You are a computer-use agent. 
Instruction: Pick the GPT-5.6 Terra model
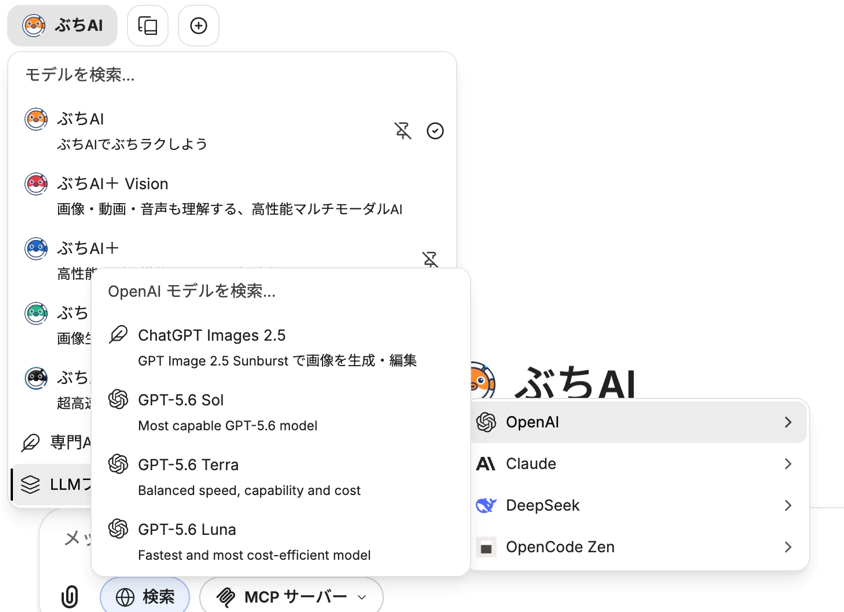[280, 476]
